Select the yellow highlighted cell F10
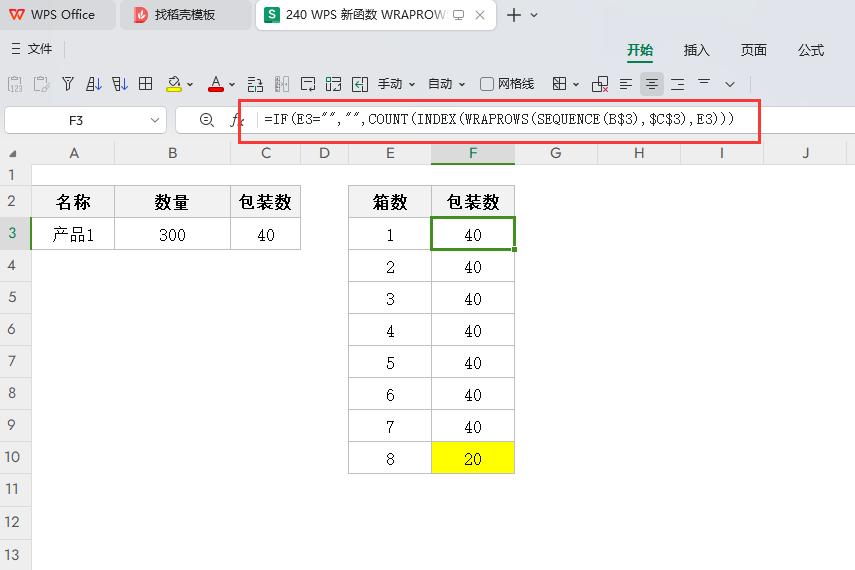 473,458
